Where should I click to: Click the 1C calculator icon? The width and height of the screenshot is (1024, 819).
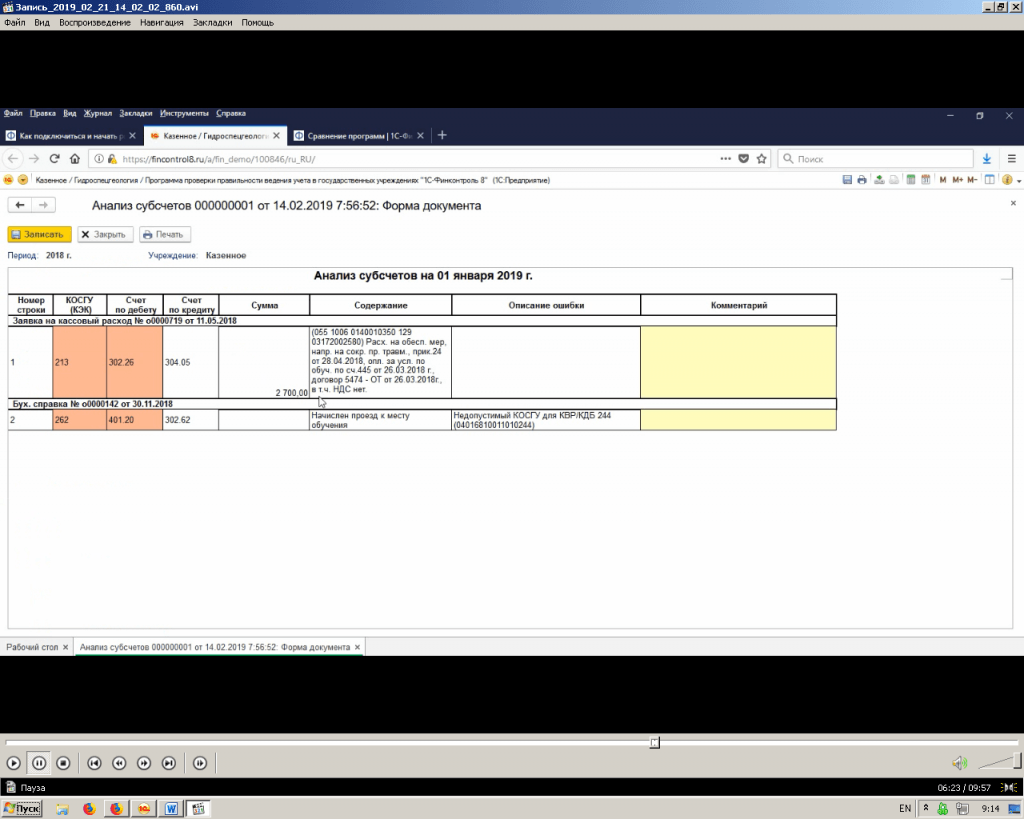click(910, 181)
